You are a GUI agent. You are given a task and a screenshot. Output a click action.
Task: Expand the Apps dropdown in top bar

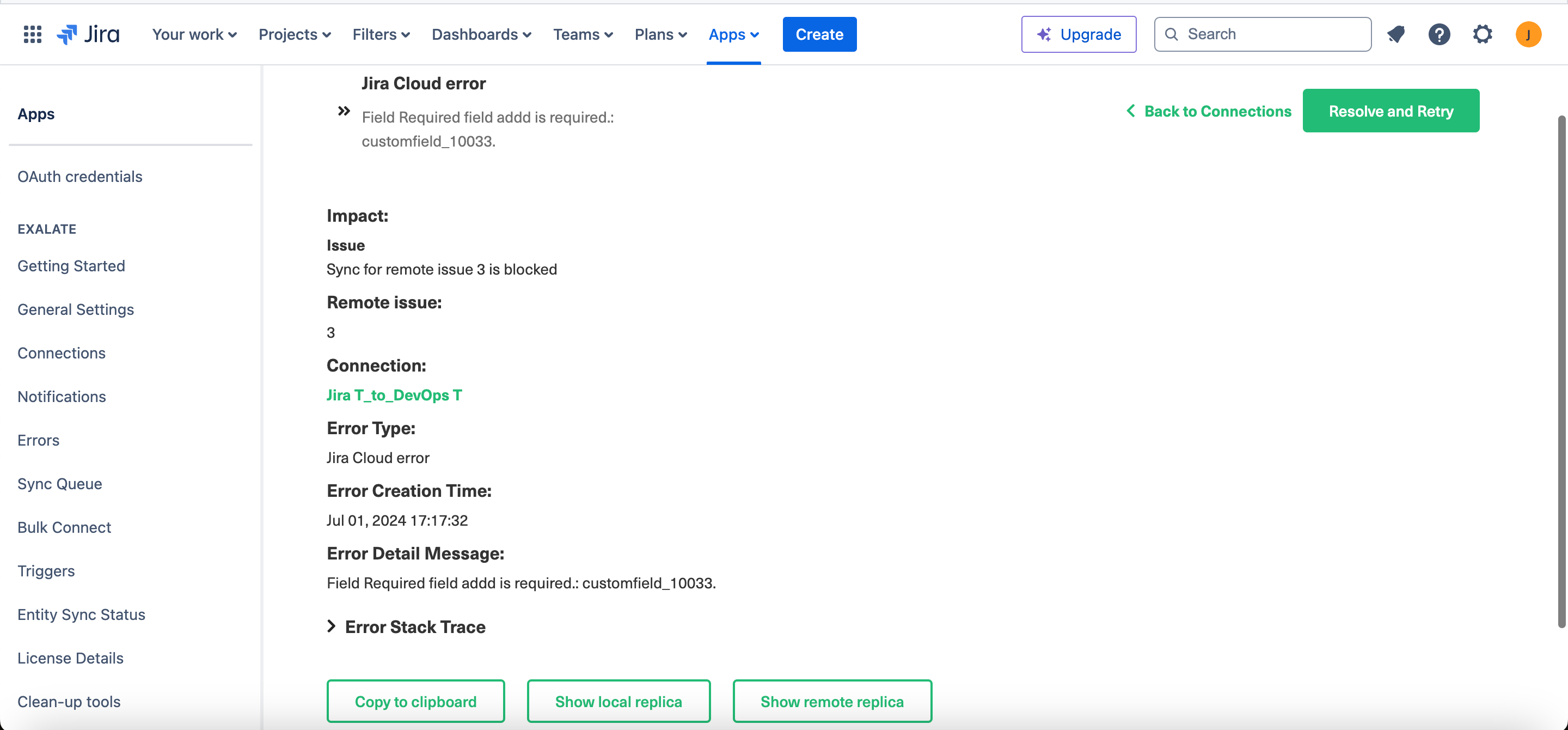733,34
